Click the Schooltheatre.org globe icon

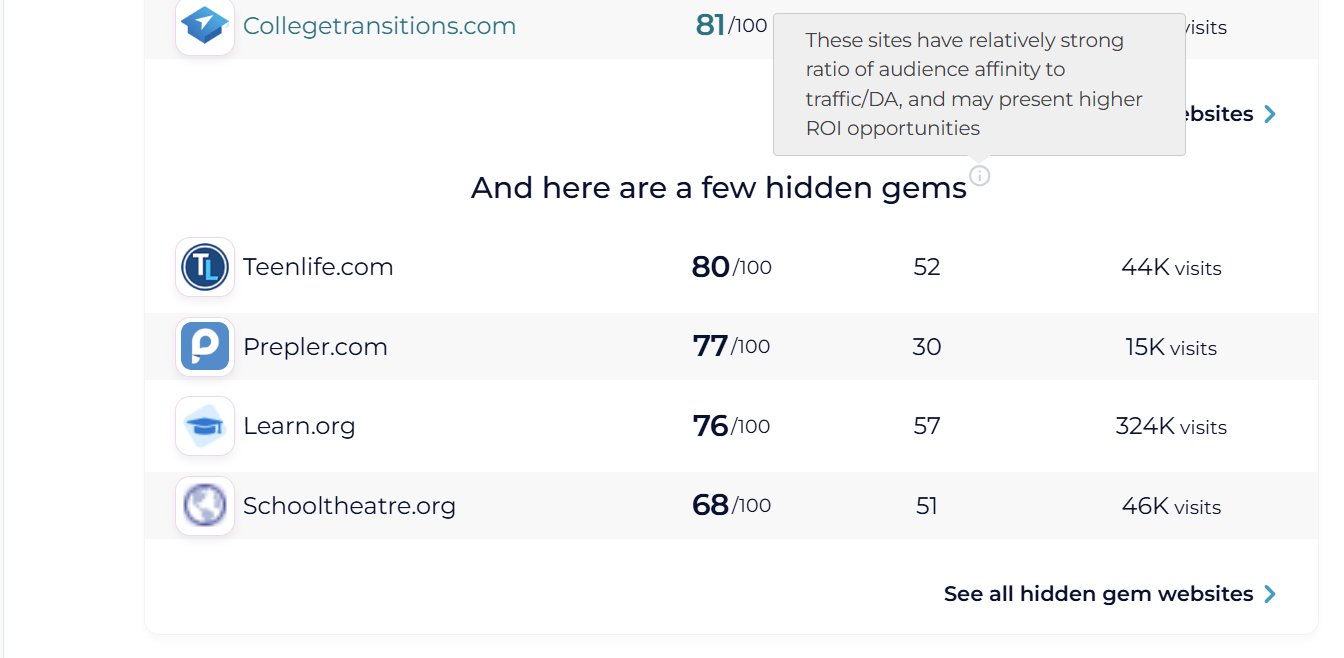205,505
